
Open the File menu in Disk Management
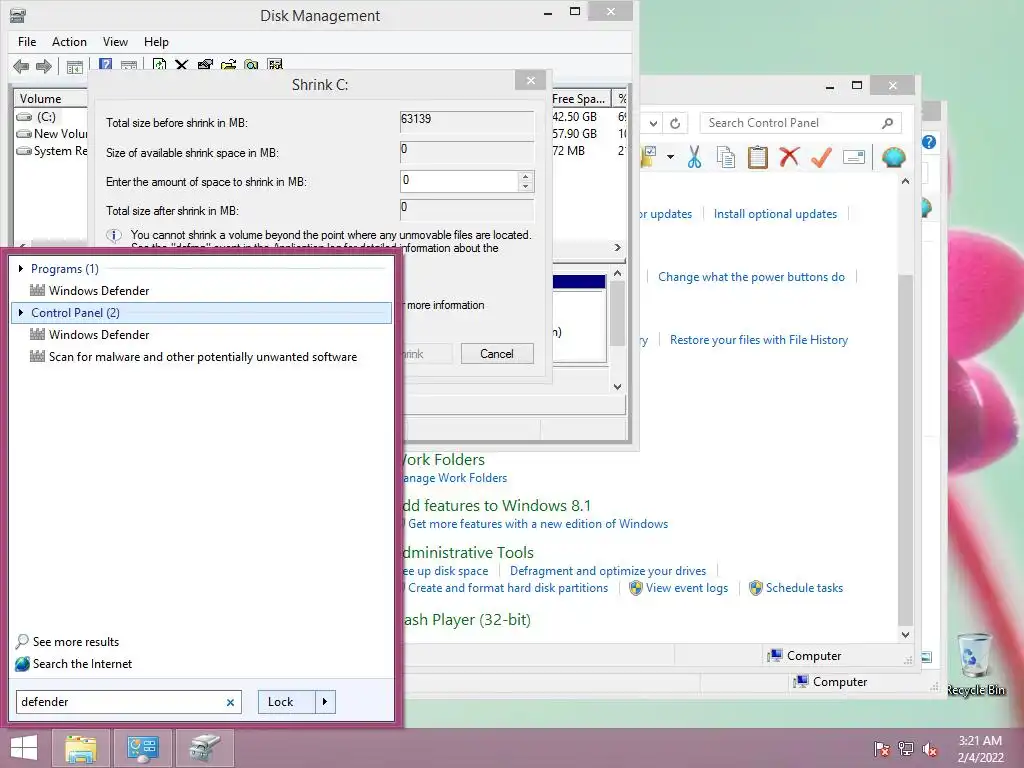point(27,42)
